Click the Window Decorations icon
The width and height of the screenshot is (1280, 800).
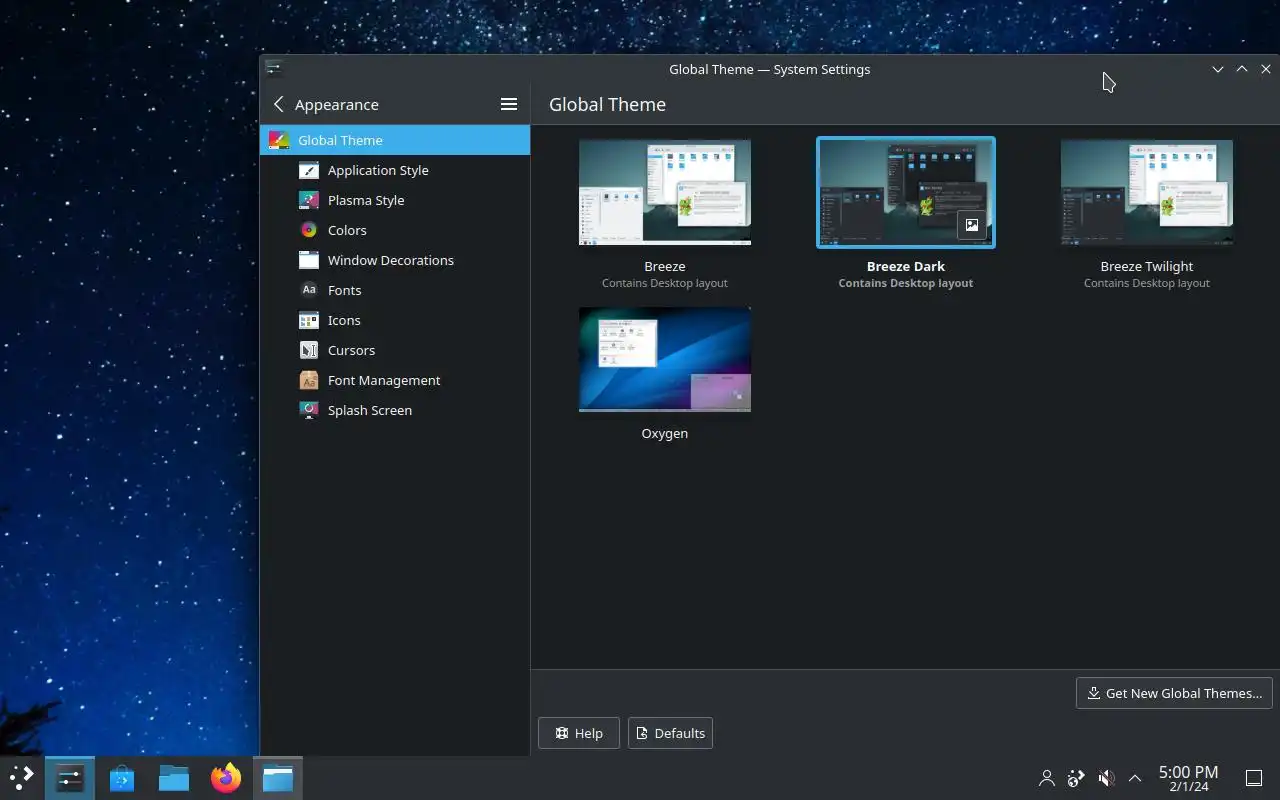click(309, 260)
